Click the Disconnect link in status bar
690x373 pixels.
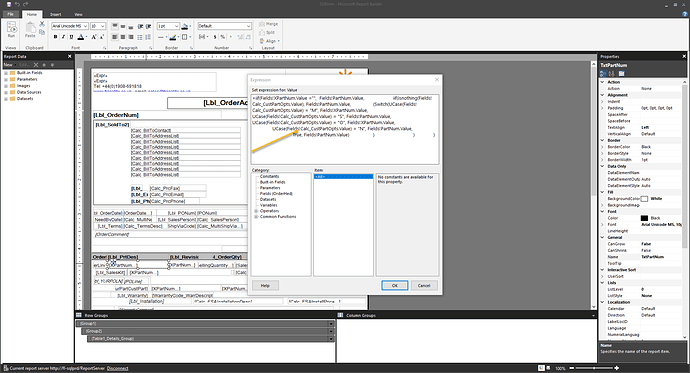click(x=117, y=369)
